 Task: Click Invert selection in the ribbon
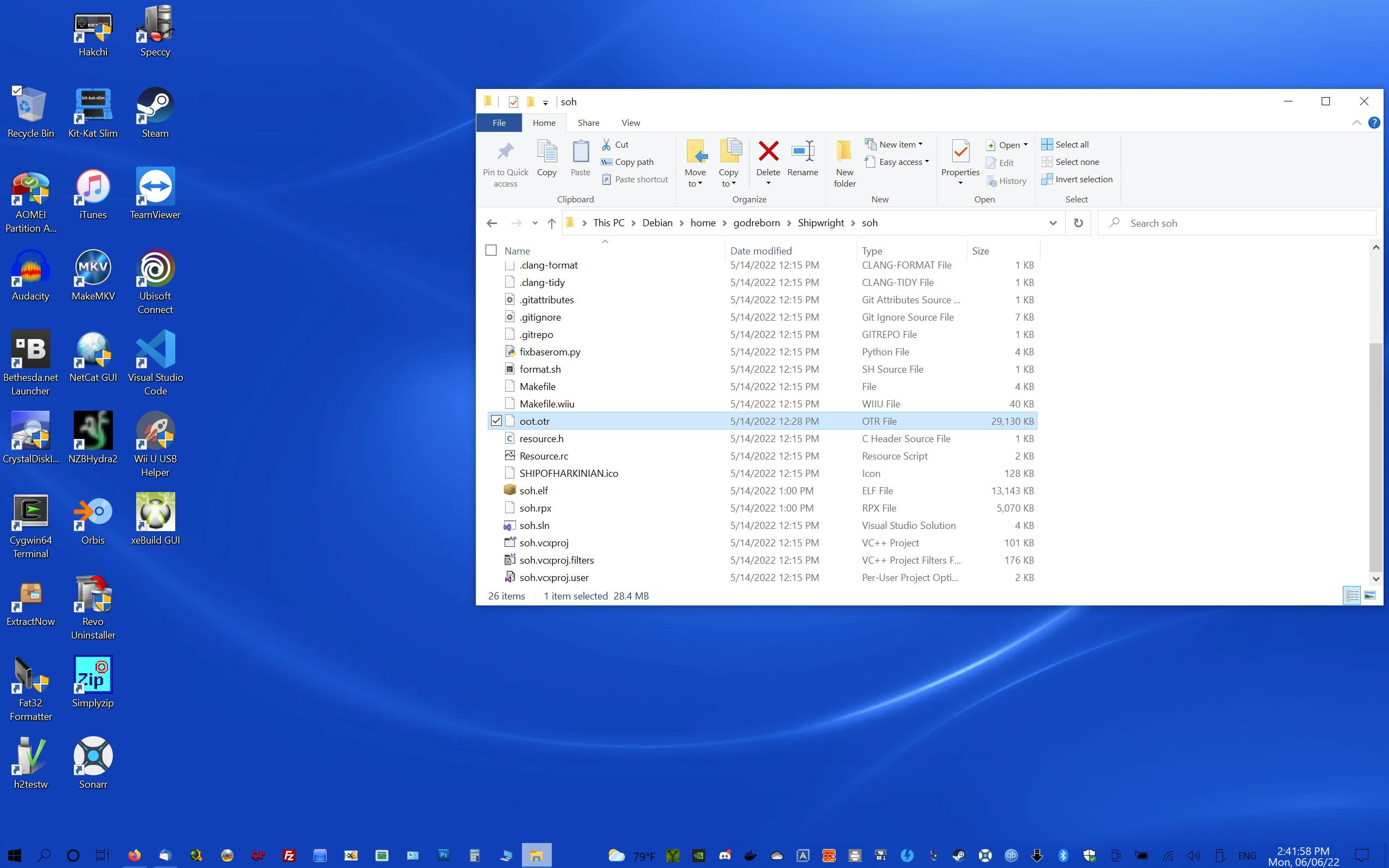click(x=1077, y=179)
